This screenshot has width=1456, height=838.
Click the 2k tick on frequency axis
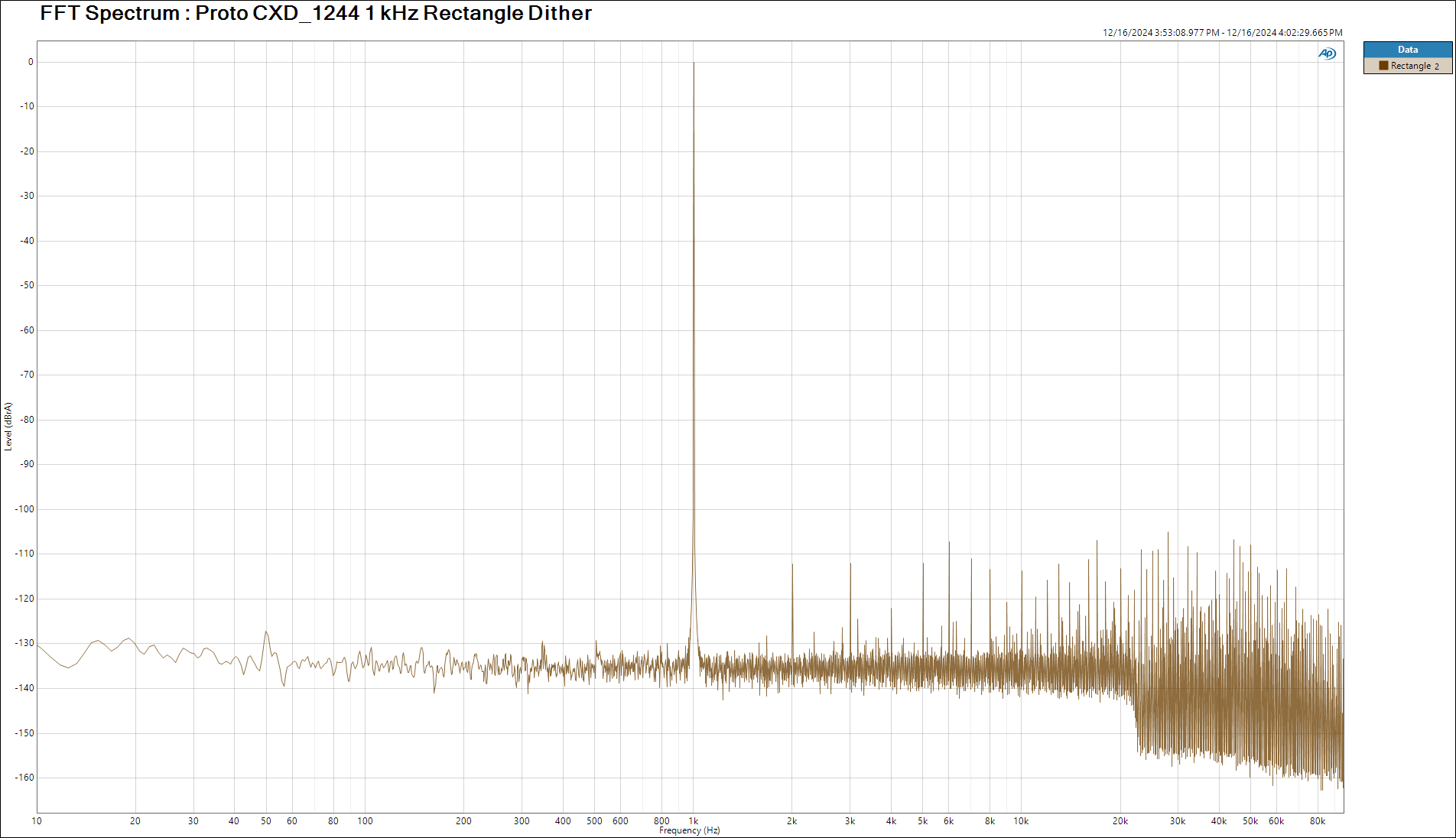click(x=791, y=821)
